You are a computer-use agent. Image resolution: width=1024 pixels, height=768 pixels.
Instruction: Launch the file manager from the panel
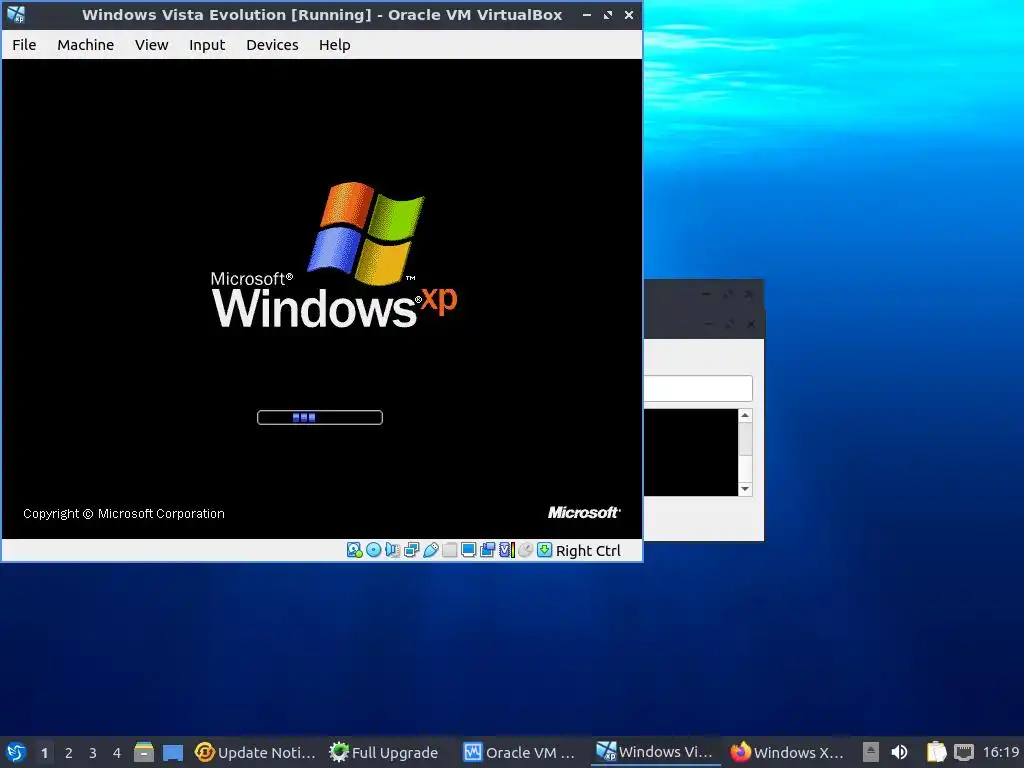pyautogui.click(x=144, y=752)
